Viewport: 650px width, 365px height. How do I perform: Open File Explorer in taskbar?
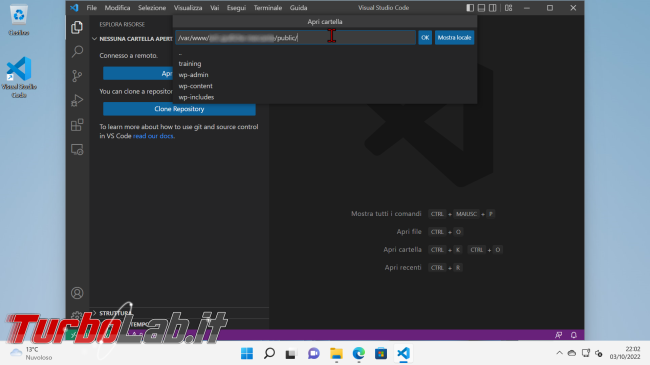point(336,353)
